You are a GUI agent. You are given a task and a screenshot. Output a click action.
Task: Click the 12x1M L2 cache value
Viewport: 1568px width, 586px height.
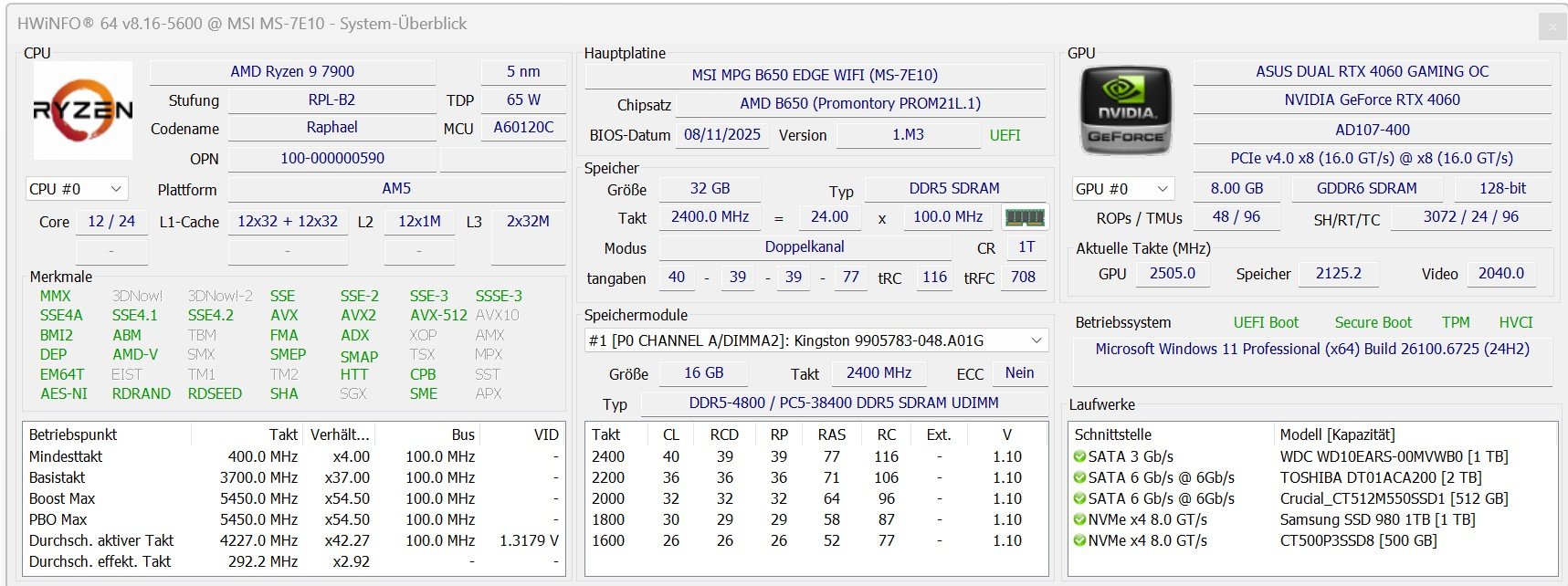coord(419,221)
